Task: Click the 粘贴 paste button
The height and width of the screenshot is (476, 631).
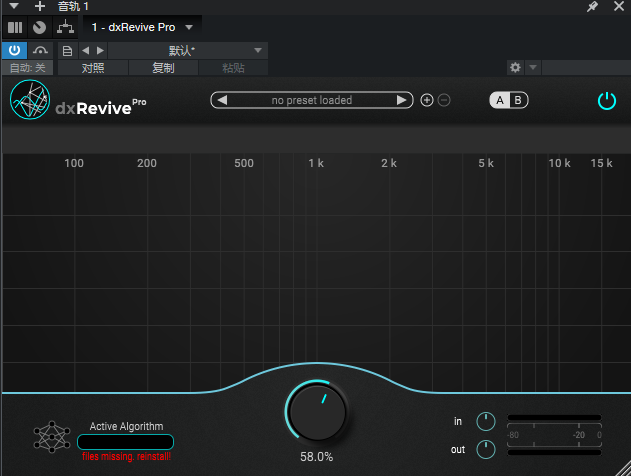Action: click(x=233, y=68)
